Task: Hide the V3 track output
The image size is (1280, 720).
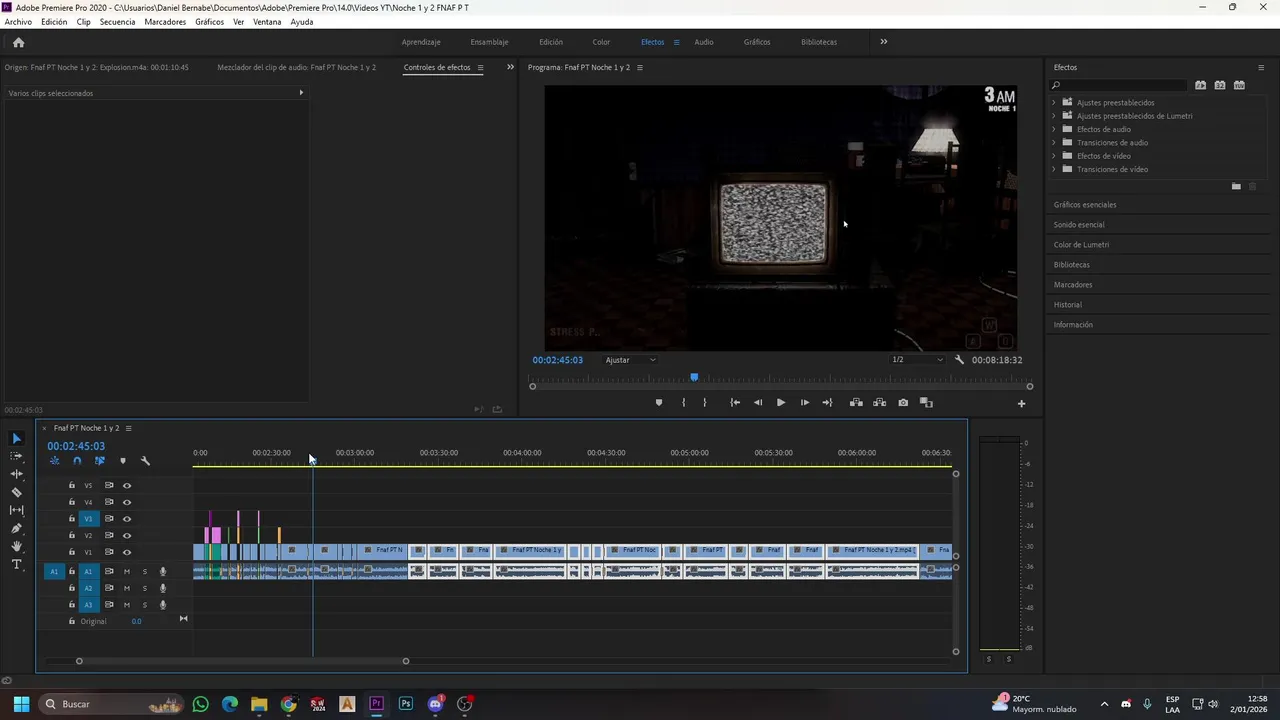Action: click(127, 519)
